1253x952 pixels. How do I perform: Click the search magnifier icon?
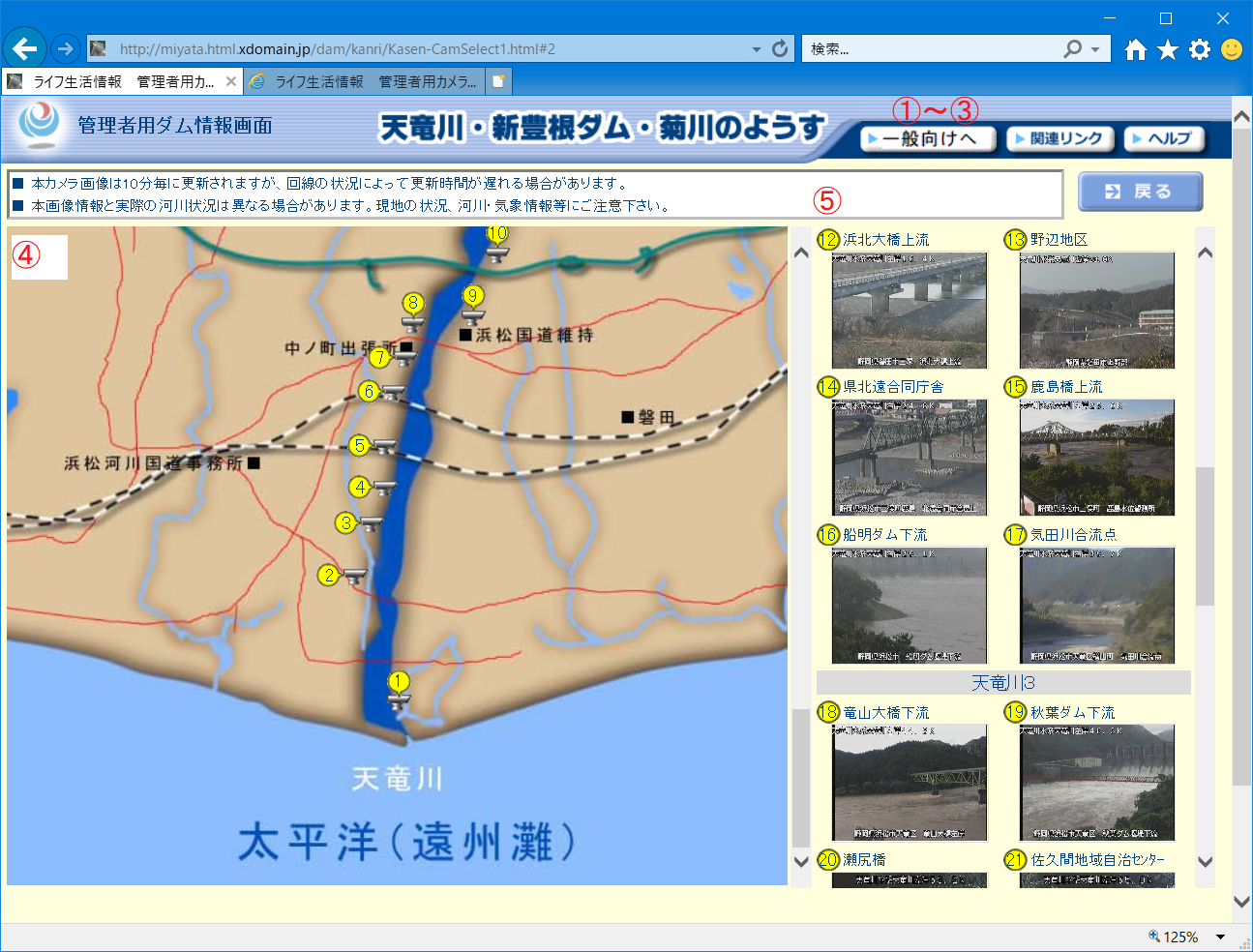pos(1072,48)
